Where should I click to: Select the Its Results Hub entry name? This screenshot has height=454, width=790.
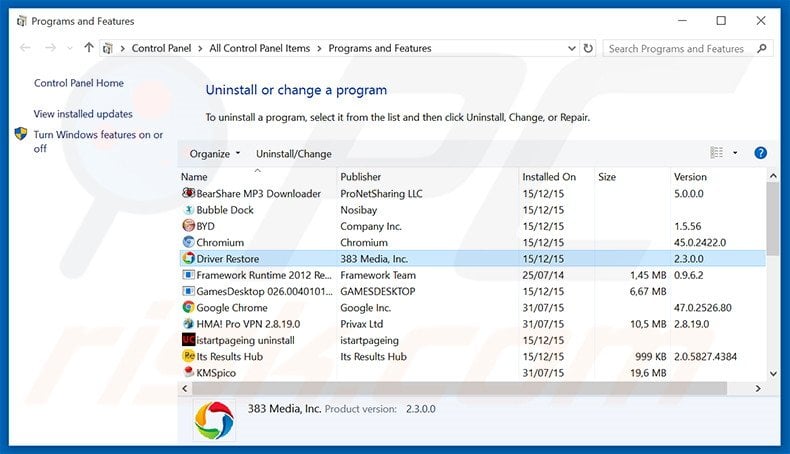tap(229, 356)
